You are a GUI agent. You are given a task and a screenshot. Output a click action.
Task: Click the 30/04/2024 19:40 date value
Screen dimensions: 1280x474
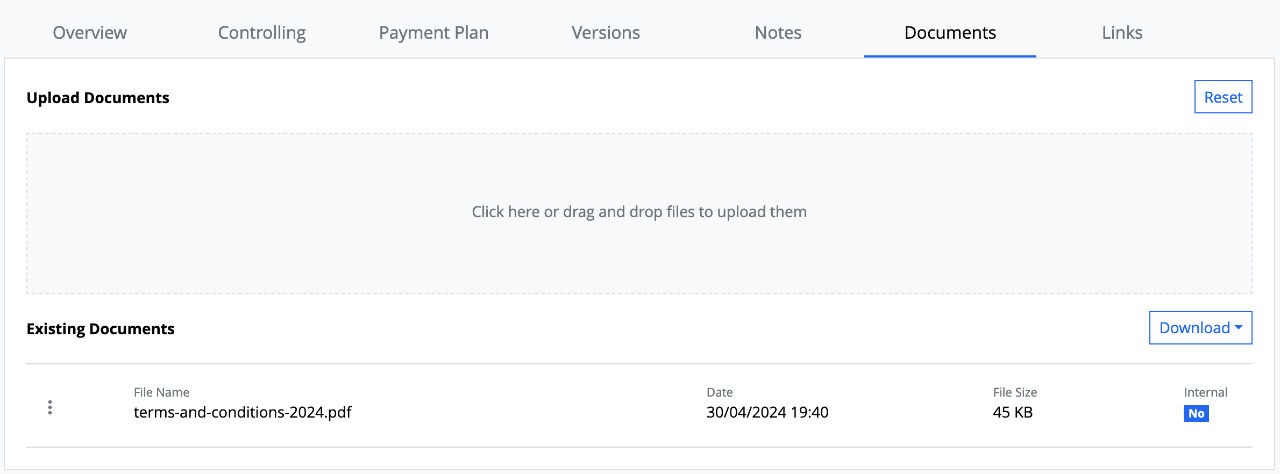tap(767, 412)
